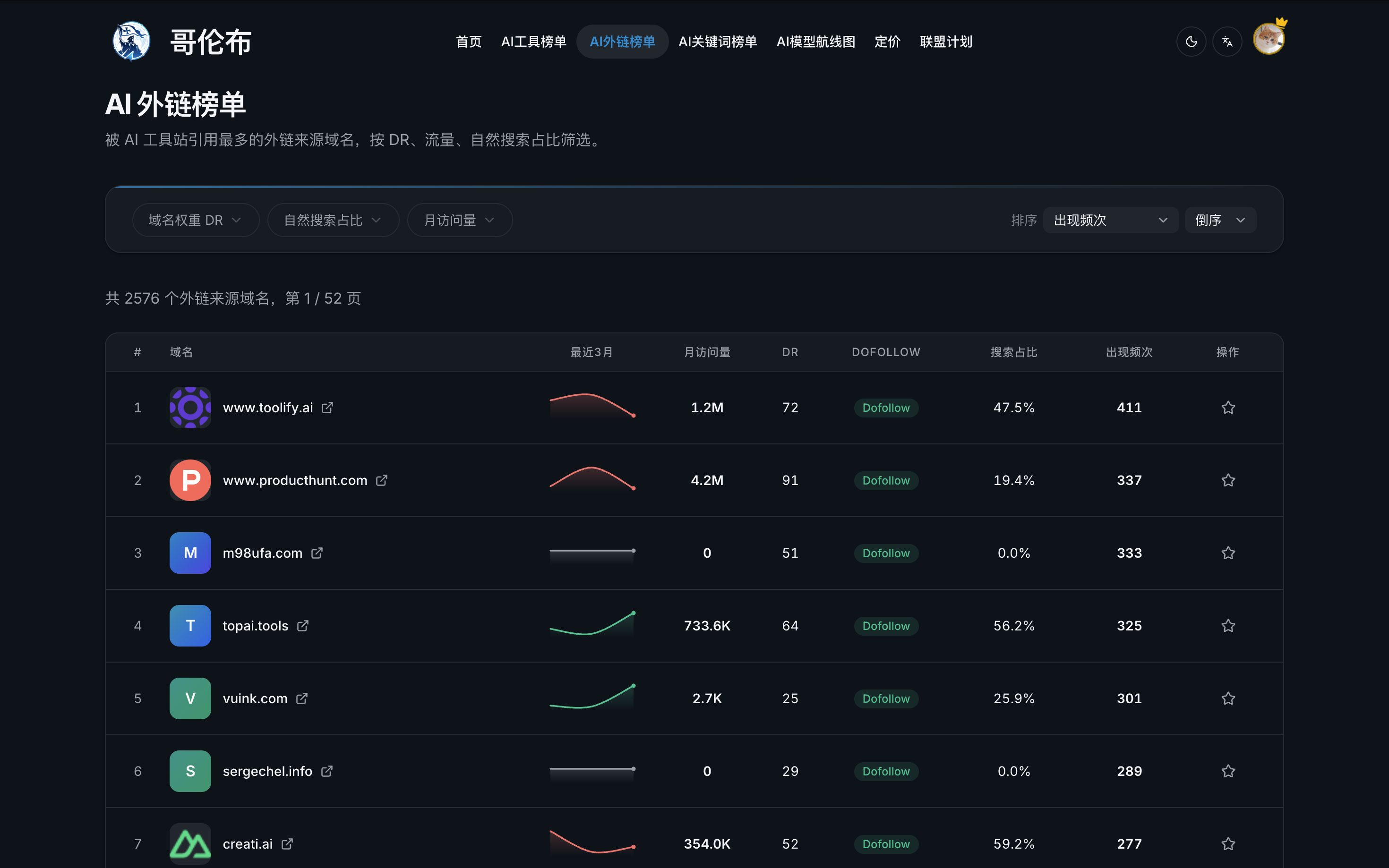Open the 出现频次 sort field dropdown
Viewport: 1389px width, 868px height.
tap(1111, 220)
